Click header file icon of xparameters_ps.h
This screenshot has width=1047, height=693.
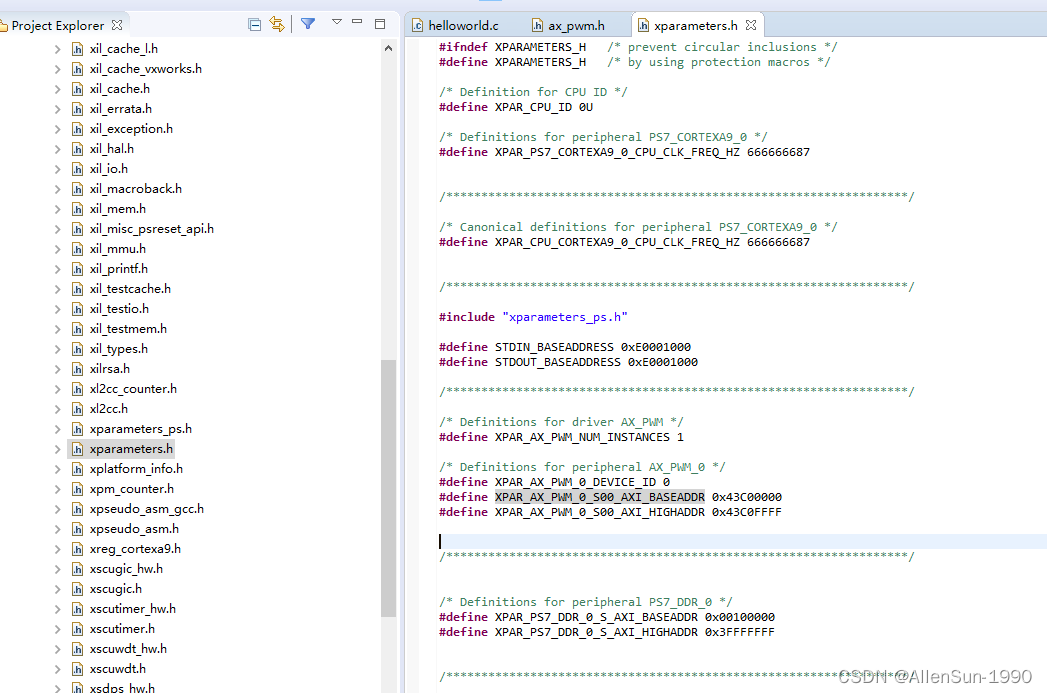click(x=77, y=429)
